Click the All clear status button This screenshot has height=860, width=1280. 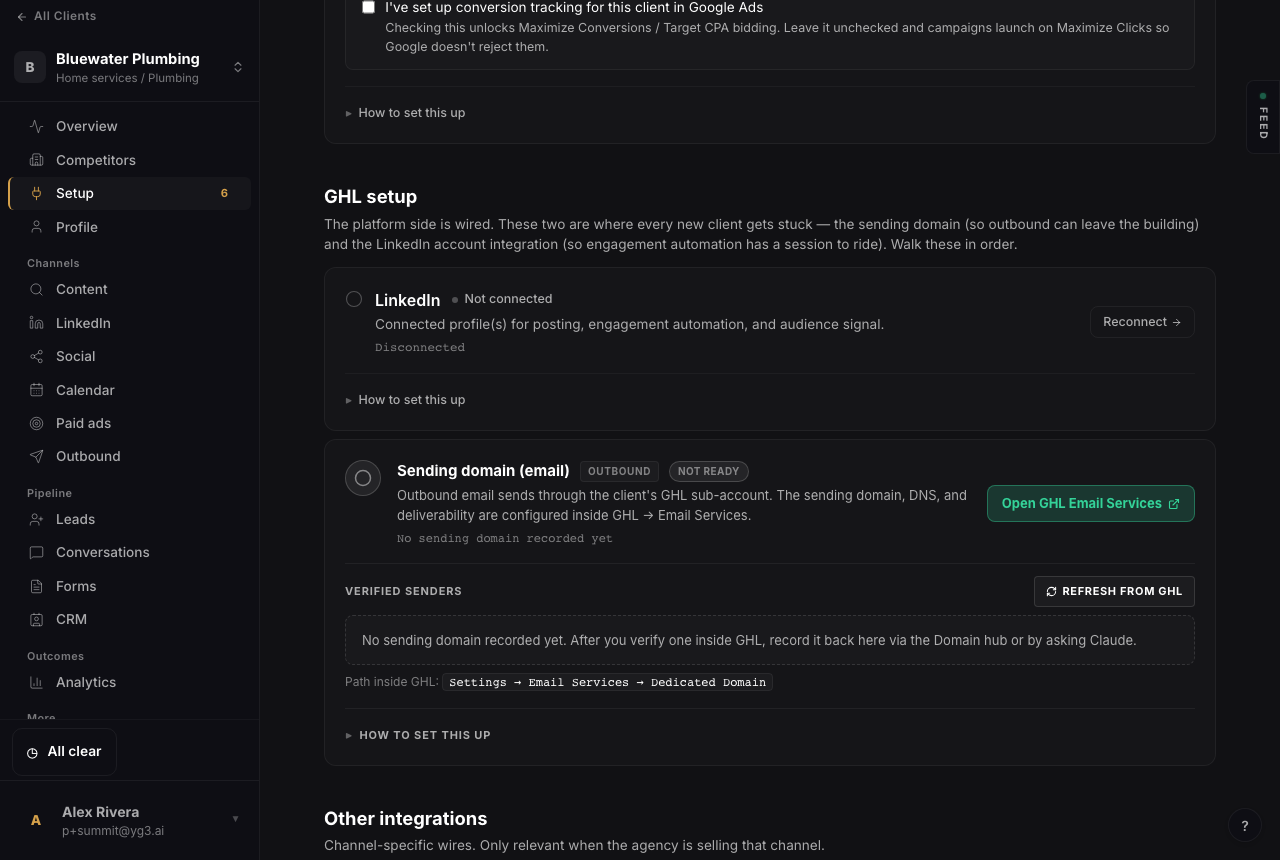(64, 752)
